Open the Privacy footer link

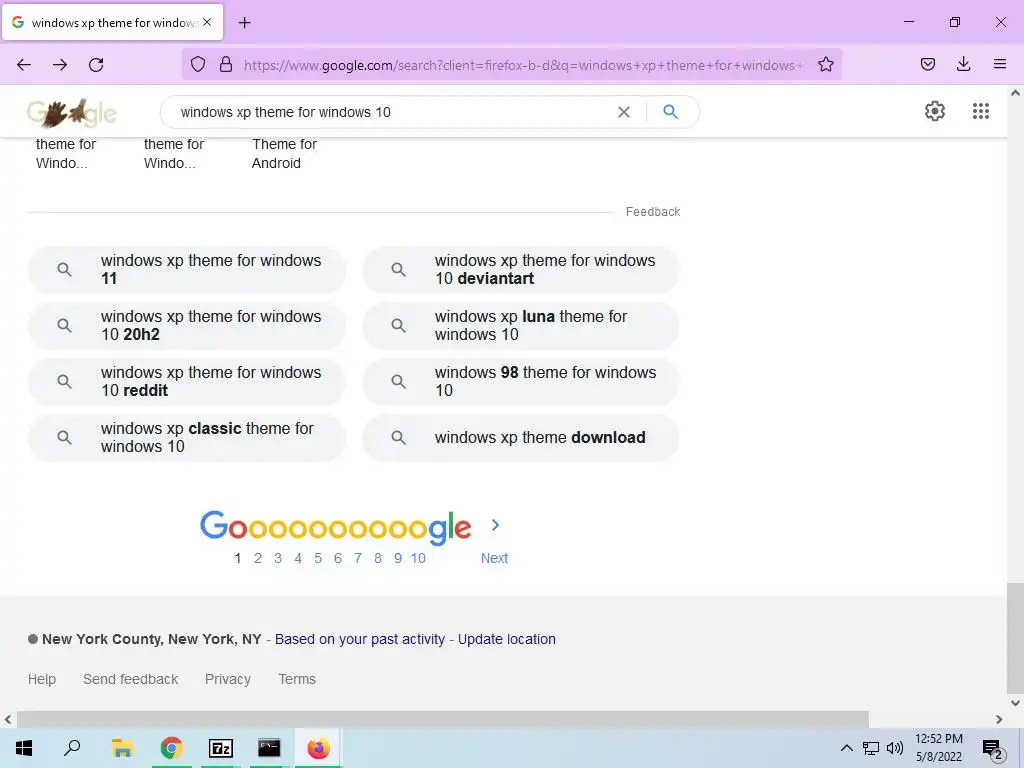pos(228,679)
